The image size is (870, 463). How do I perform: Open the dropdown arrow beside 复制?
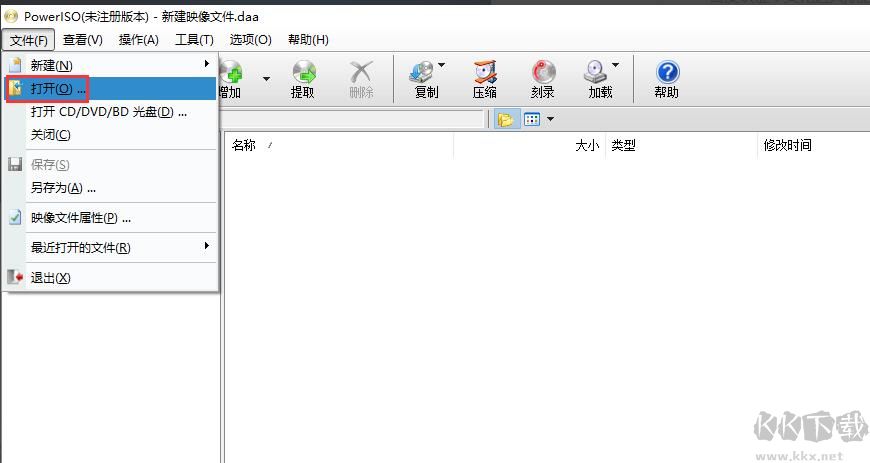(442, 66)
